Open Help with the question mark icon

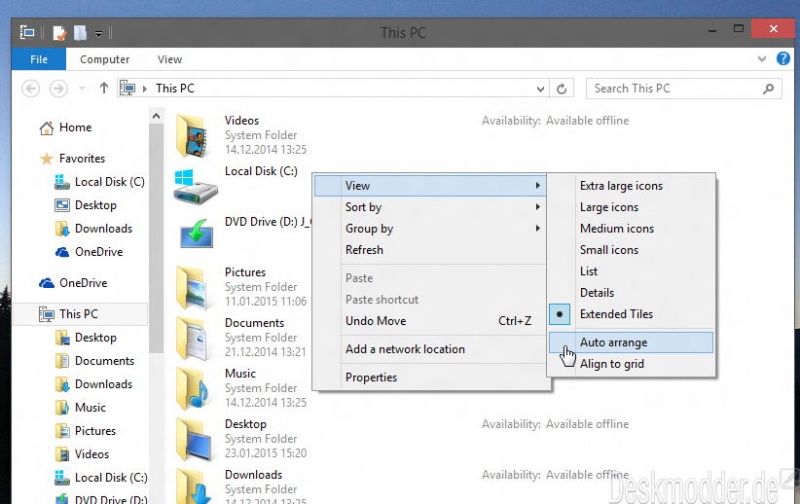coord(783,59)
